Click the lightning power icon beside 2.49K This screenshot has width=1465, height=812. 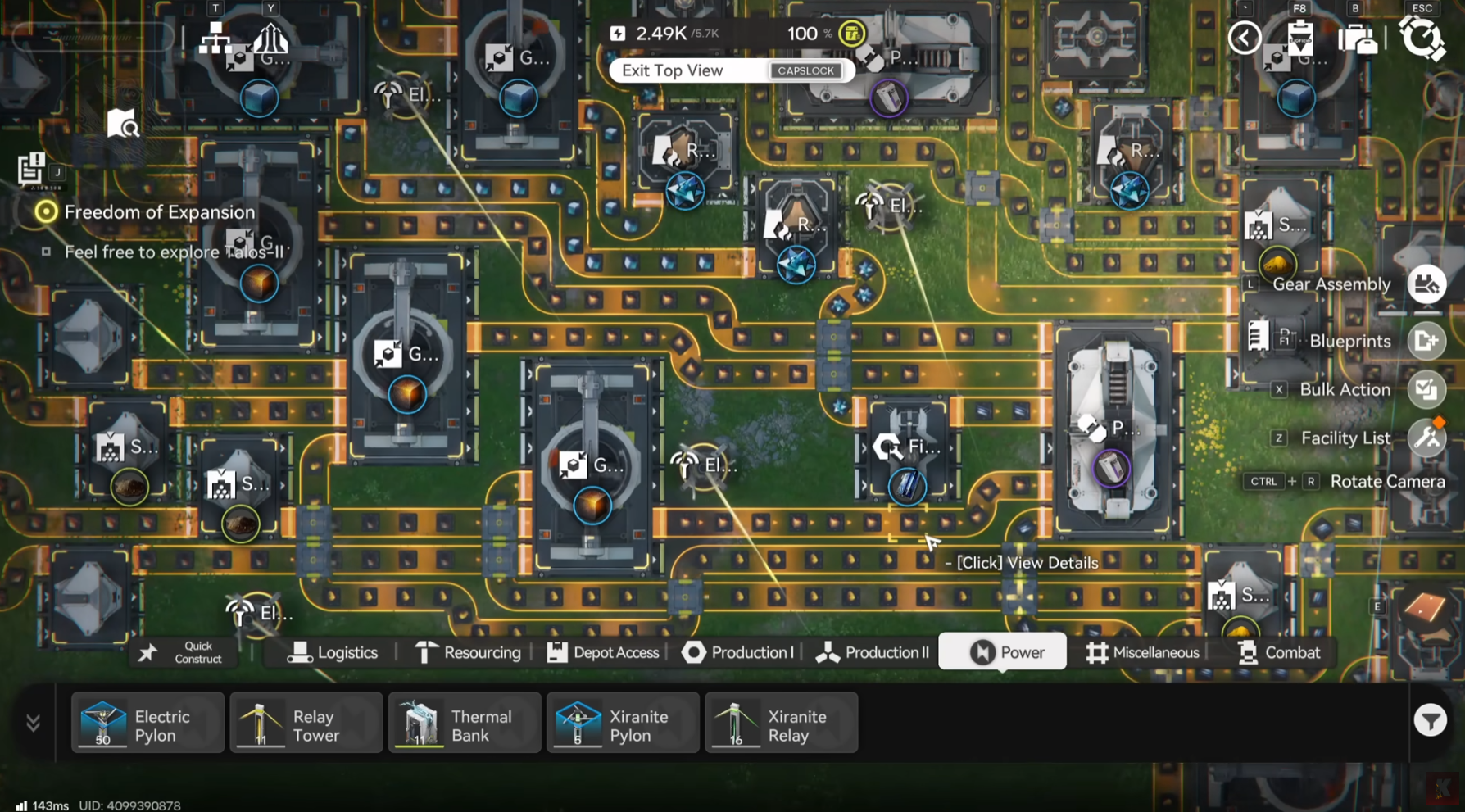(618, 34)
